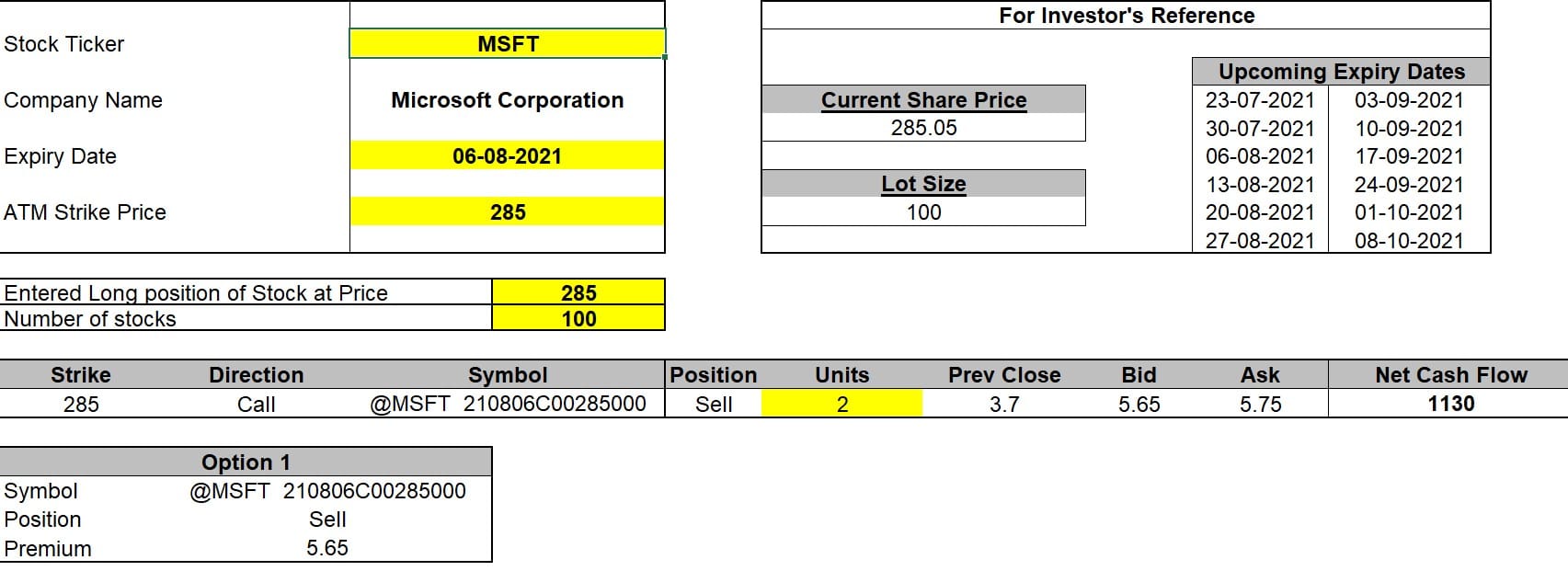The image size is (1568, 571).
Task: Select the Net Cash Flow value 1130
Action: click(x=1450, y=404)
